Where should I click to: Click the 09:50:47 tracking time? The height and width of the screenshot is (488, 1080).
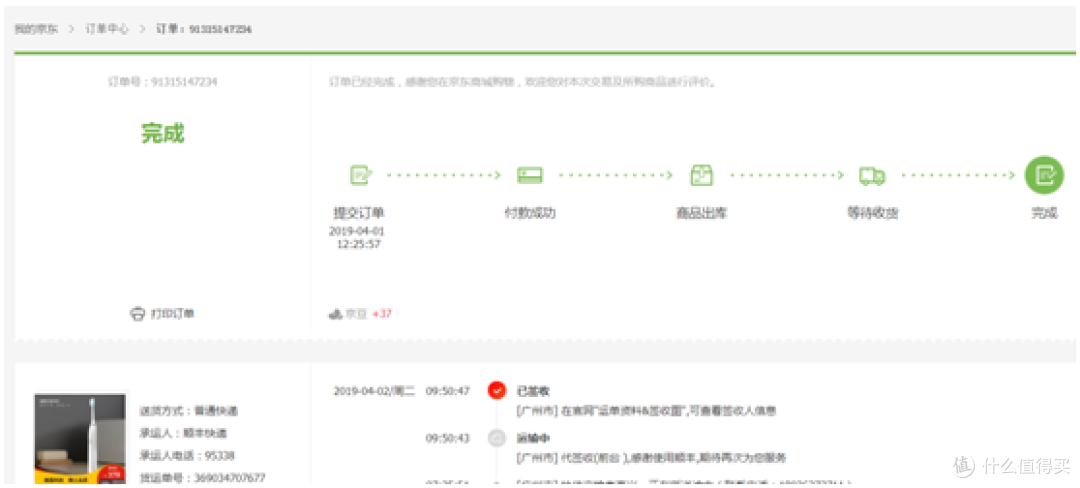(x=448, y=391)
